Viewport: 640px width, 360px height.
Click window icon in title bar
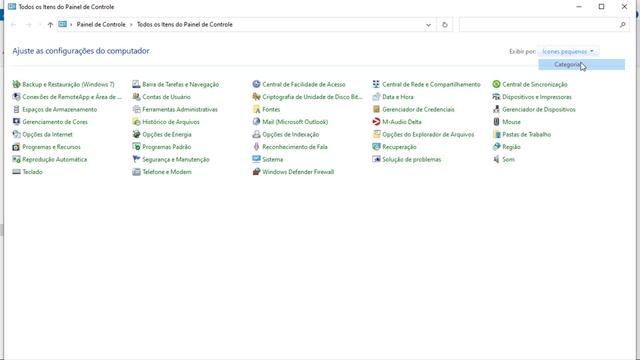(12, 7)
